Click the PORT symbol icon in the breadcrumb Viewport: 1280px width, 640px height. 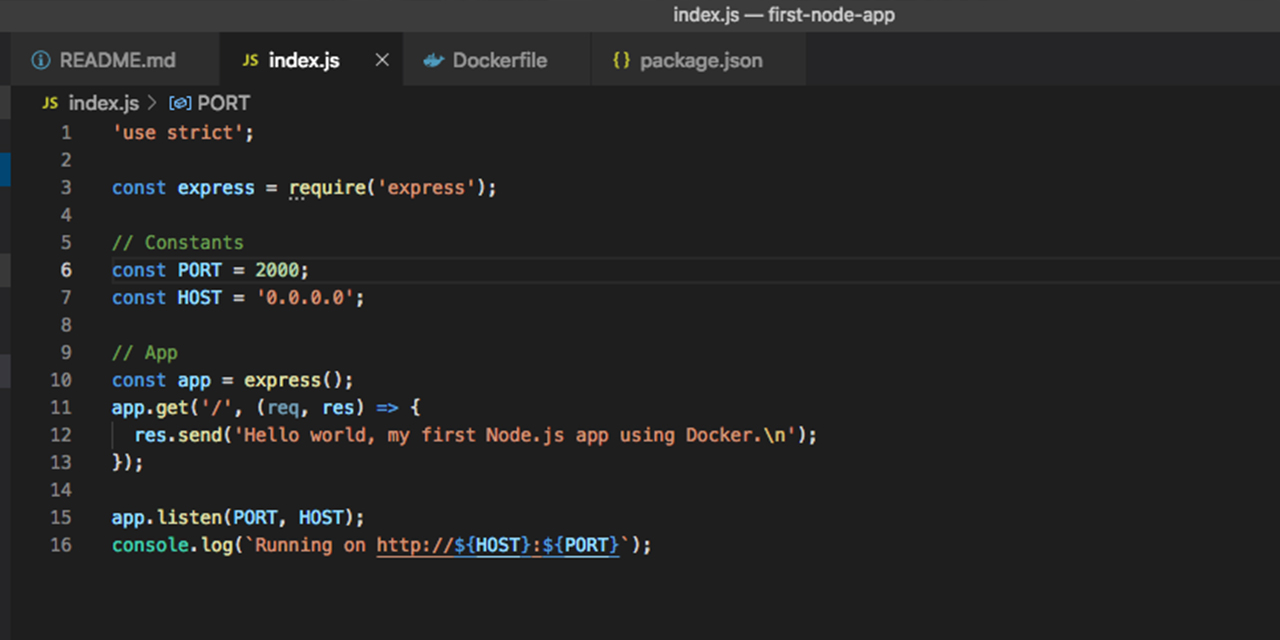[180, 103]
